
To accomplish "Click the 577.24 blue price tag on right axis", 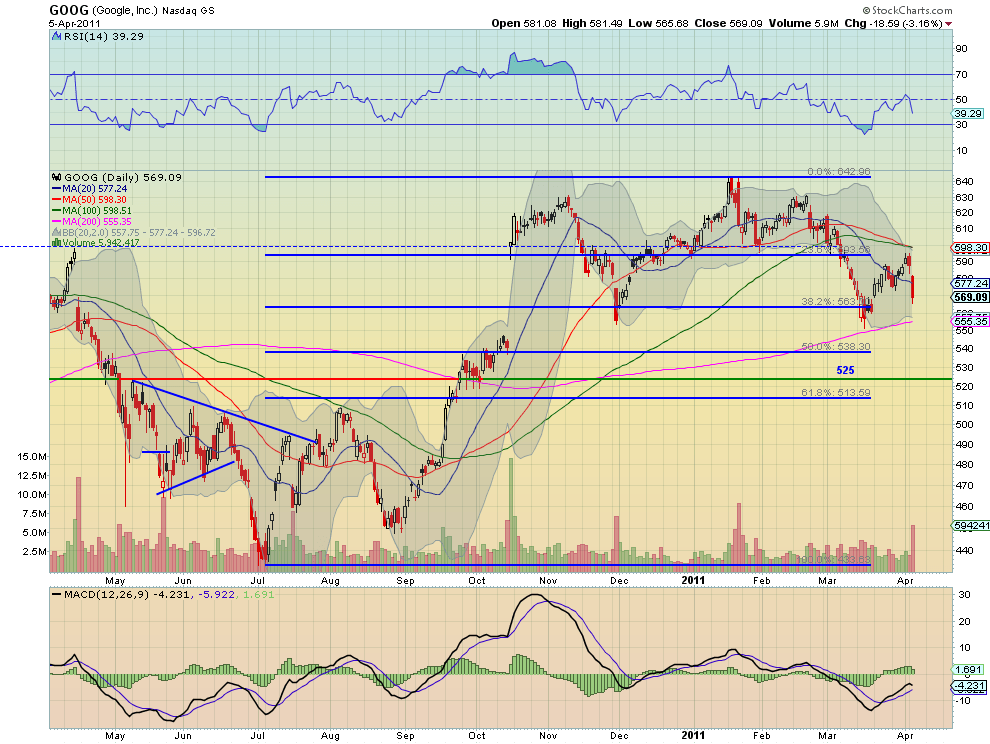I will [x=971, y=284].
